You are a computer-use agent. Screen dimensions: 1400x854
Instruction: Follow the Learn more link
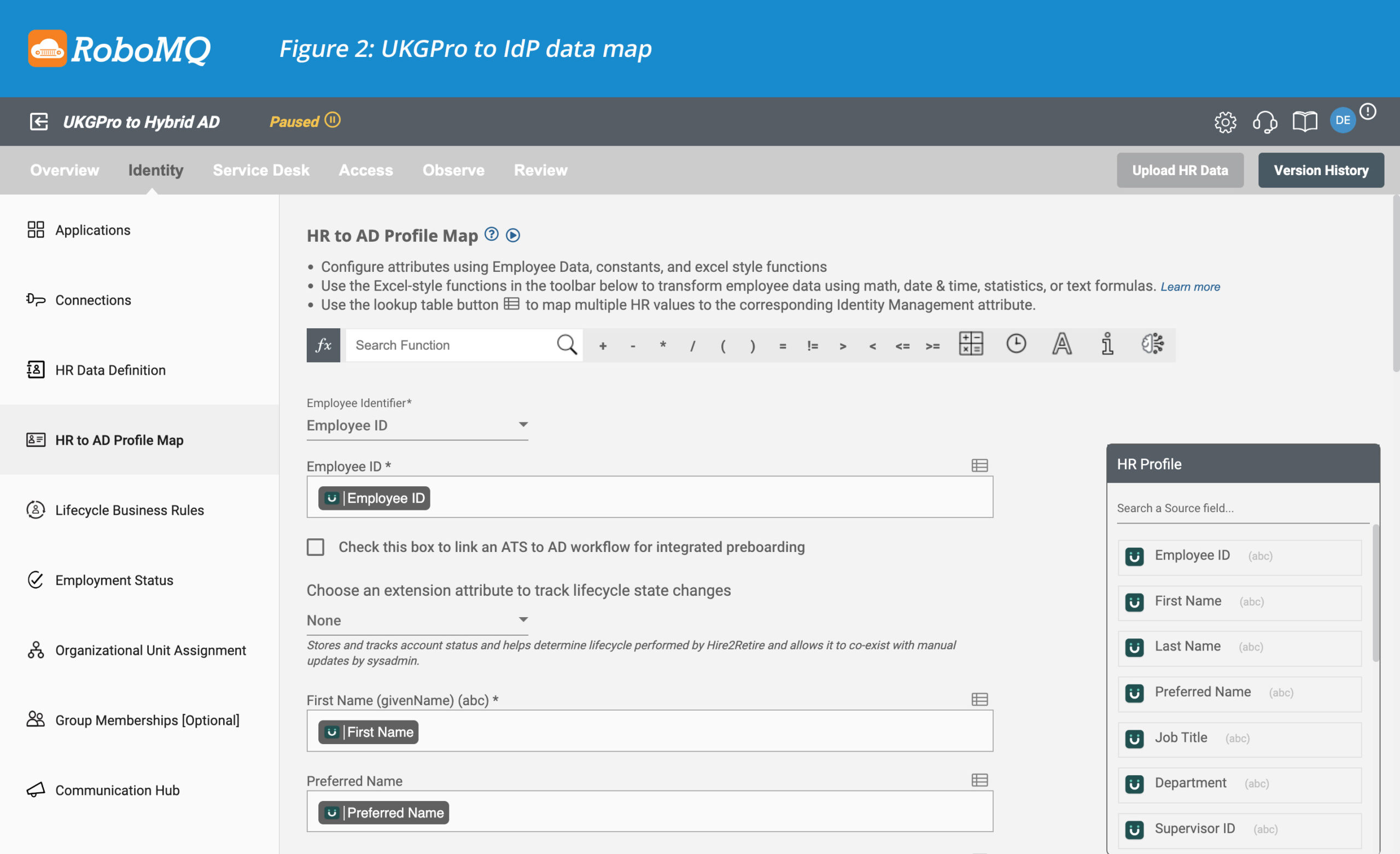pos(1191,287)
